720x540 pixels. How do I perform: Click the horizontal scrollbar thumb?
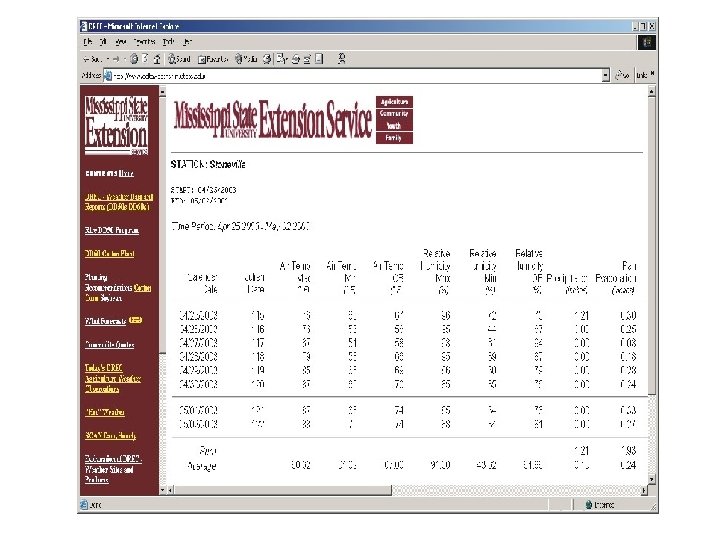pos(283,490)
